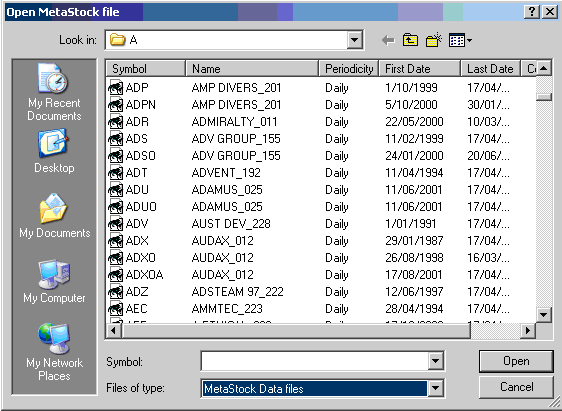Close the Open MetaStock file dialog
This screenshot has height=411, width=562.
549,12
